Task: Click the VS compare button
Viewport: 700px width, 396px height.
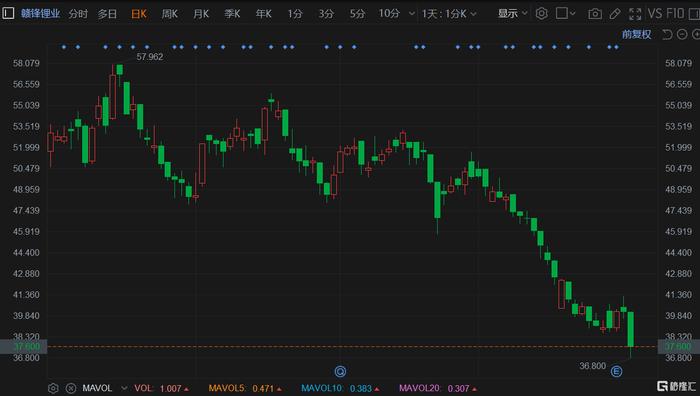Action: click(654, 13)
